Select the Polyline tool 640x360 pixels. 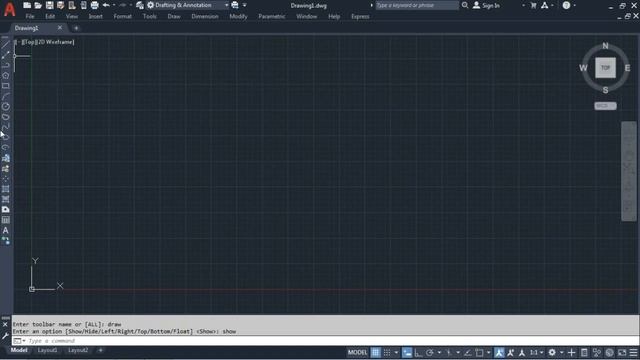[5, 65]
